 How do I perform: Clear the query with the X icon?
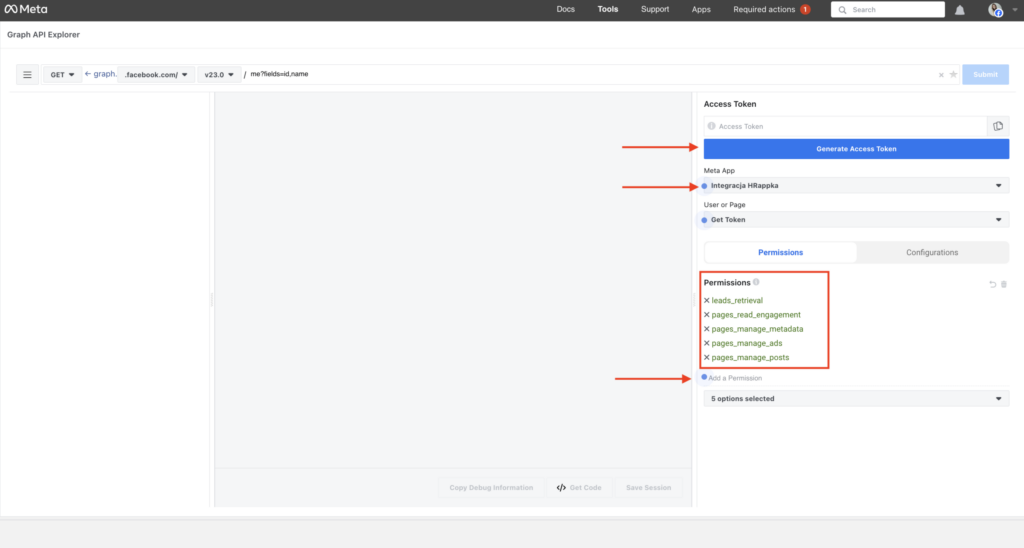pyautogui.click(x=940, y=75)
